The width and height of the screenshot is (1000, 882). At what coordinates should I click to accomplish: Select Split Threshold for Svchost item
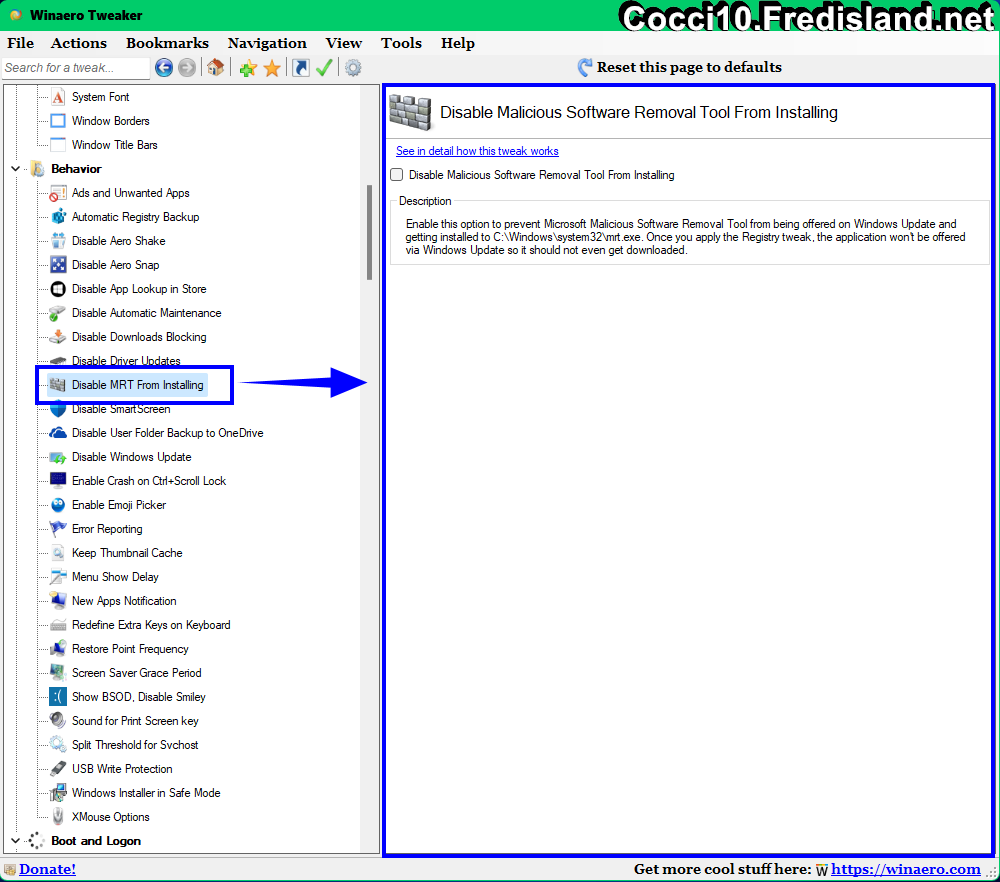(x=135, y=745)
